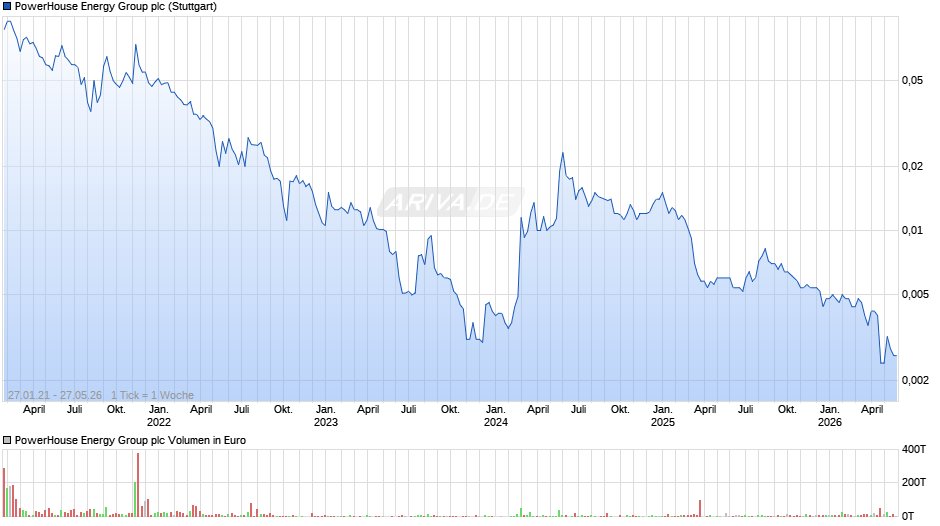Click the 0,05 price axis label
Image resolution: width=940 pixels, height=526 pixels.
[x=912, y=80]
